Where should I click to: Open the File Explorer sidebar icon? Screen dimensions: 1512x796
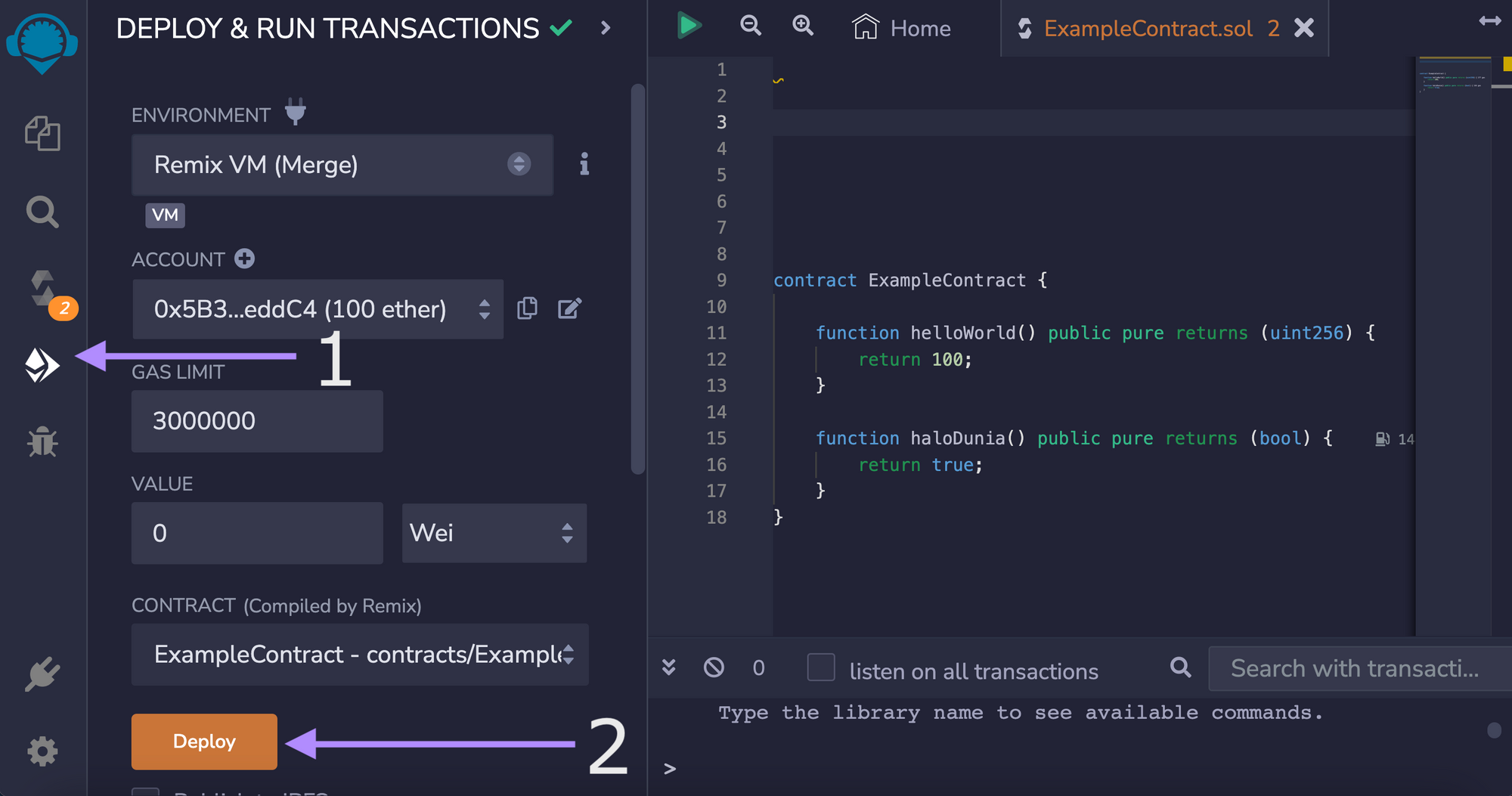click(42, 134)
